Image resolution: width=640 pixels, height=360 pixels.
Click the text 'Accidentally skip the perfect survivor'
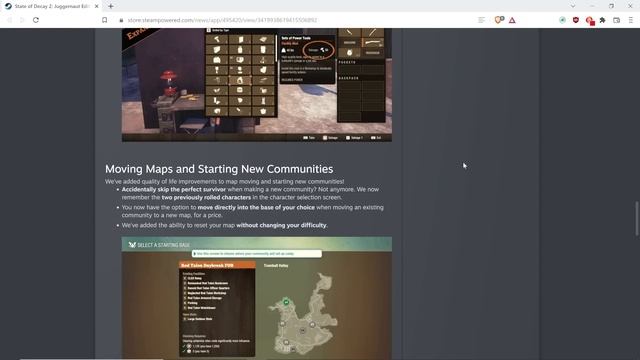[173, 189]
